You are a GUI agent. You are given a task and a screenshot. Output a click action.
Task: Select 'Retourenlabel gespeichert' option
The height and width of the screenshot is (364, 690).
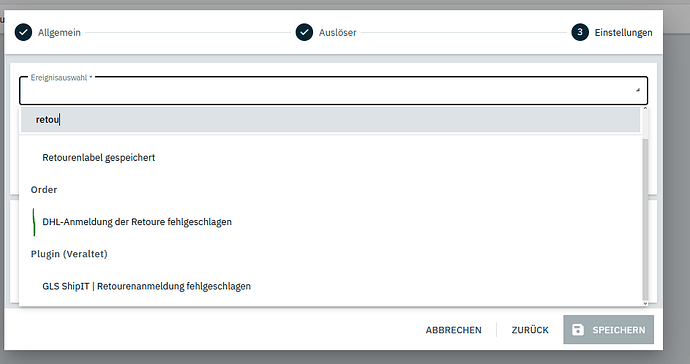[x=330, y=158]
